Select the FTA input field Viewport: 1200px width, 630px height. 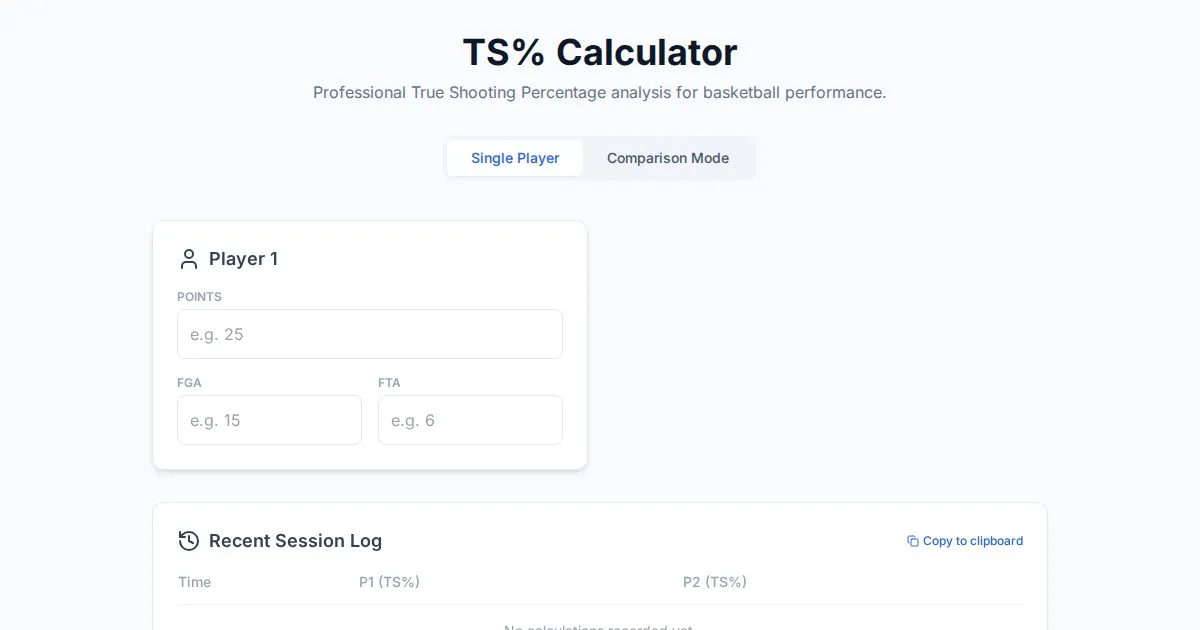click(x=470, y=420)
